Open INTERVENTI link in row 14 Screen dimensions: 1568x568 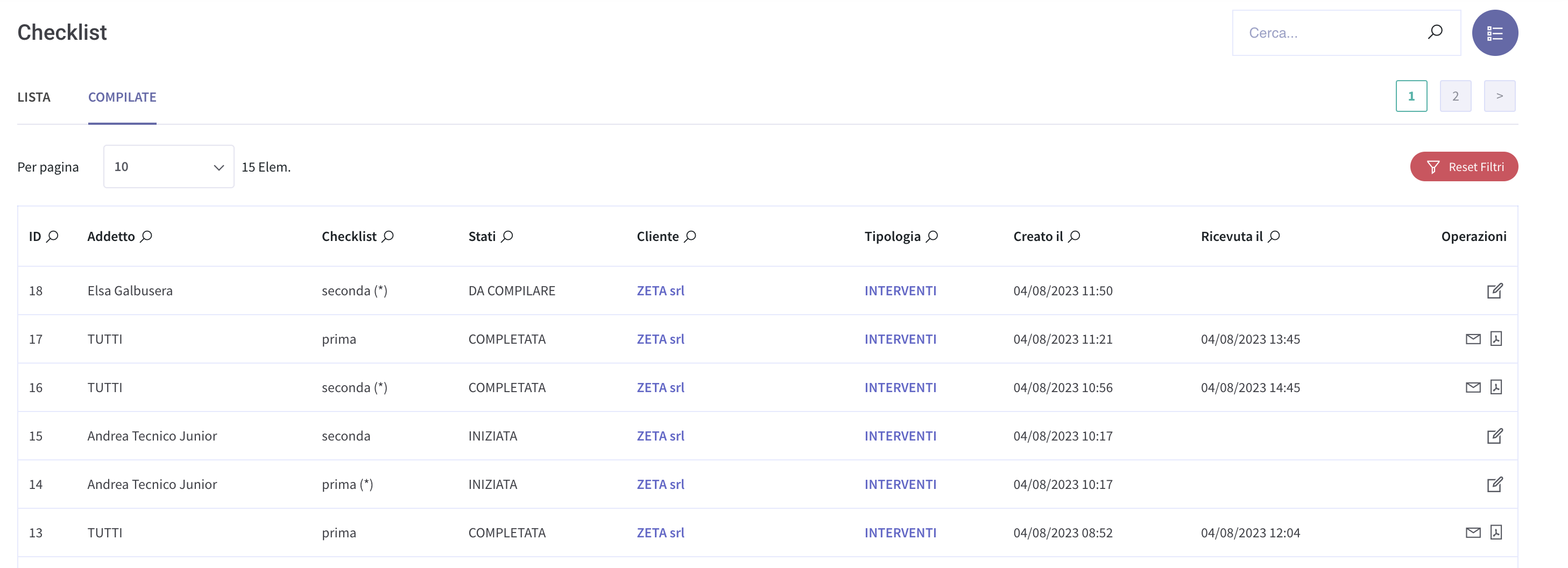900,484
